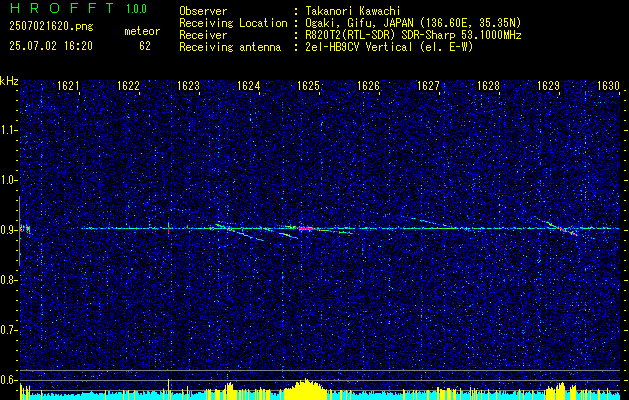This screenshot has width=629, height=400.
Task: Click the kHz axis unit label
Action: click(9, 81)
